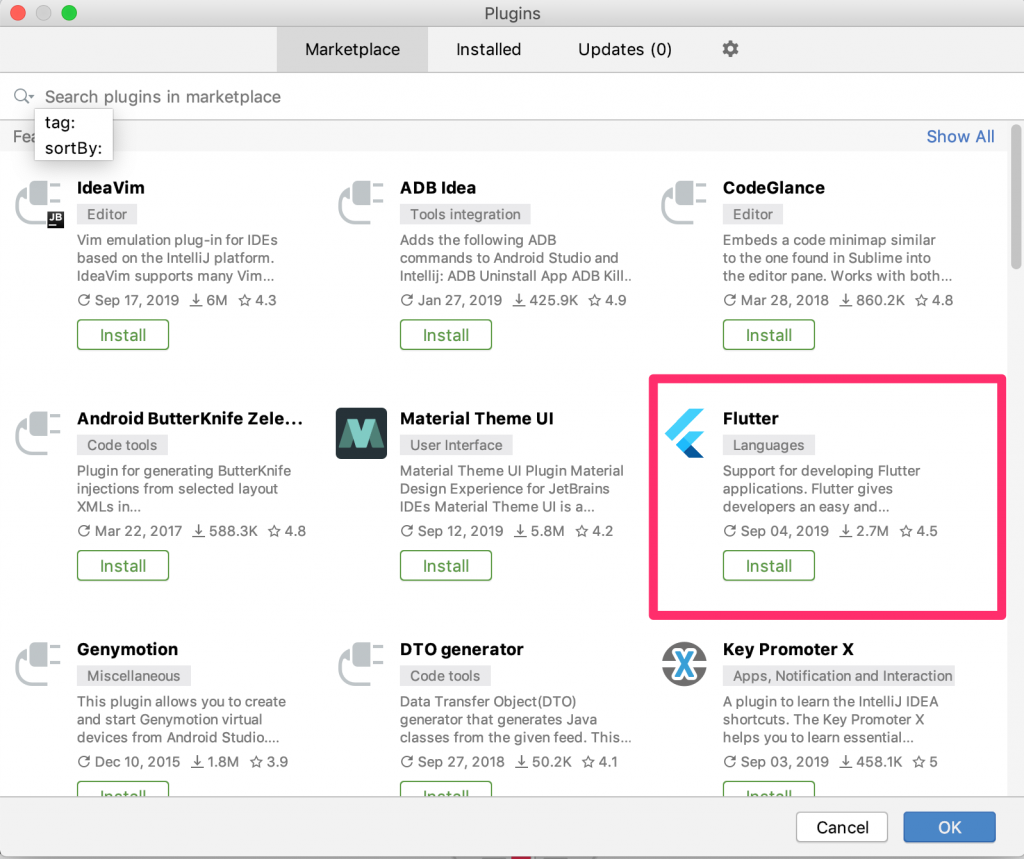Install the Material Theme UI plugin
1024x859 pixels.
click(x=446, y=566)
